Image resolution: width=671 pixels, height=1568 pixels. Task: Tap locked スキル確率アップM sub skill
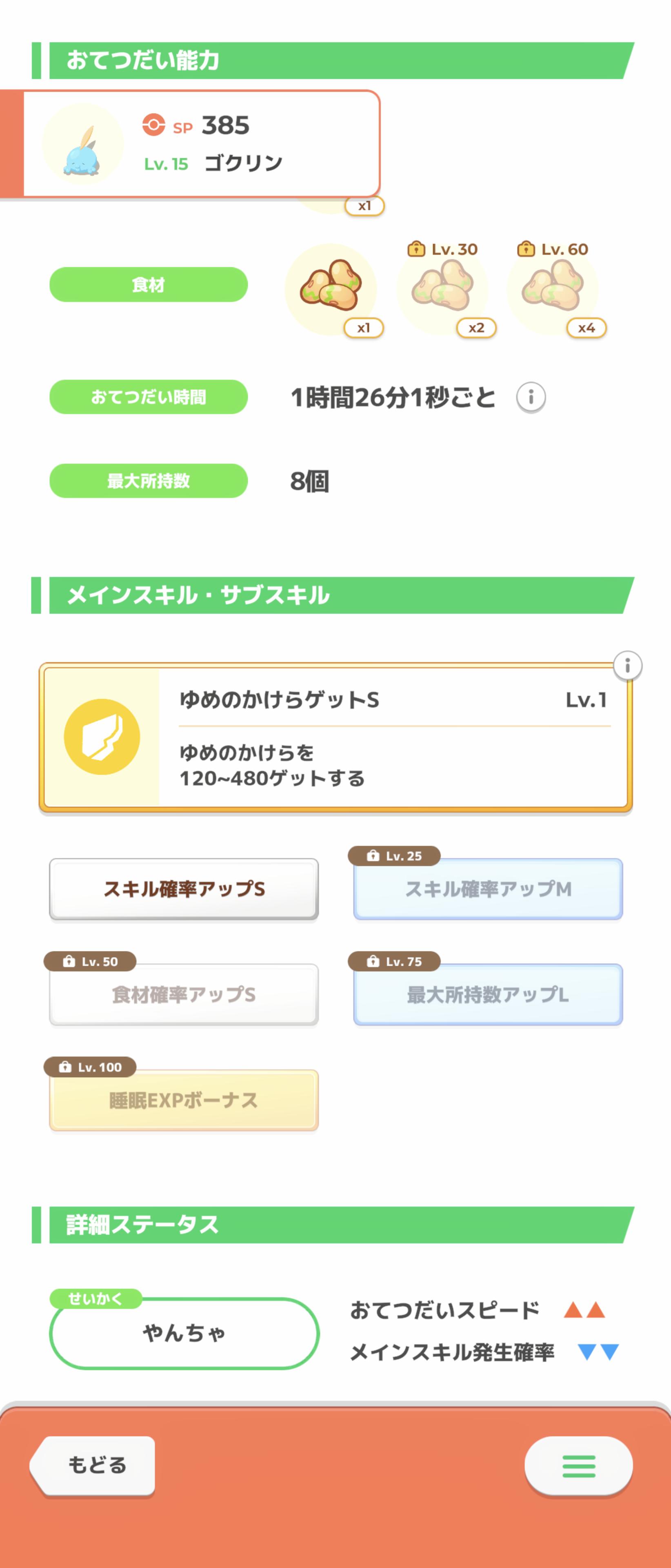(x=488, y=889)
